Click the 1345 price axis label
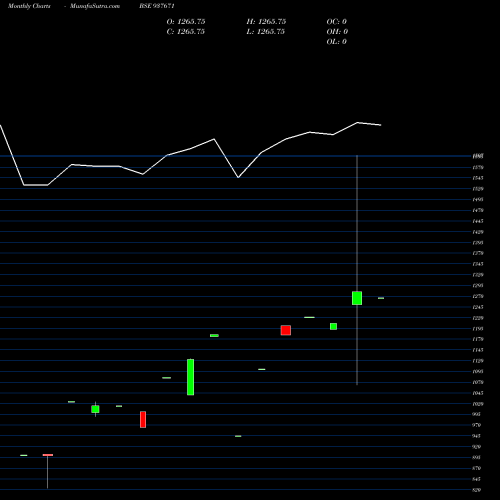Viewport: 500px width, 500px height. (478, 264)
